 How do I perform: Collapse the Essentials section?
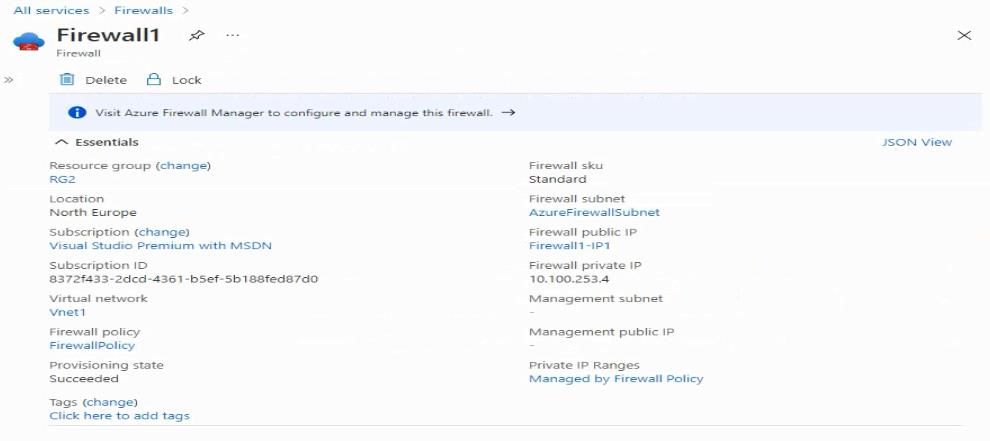point(61,142)
